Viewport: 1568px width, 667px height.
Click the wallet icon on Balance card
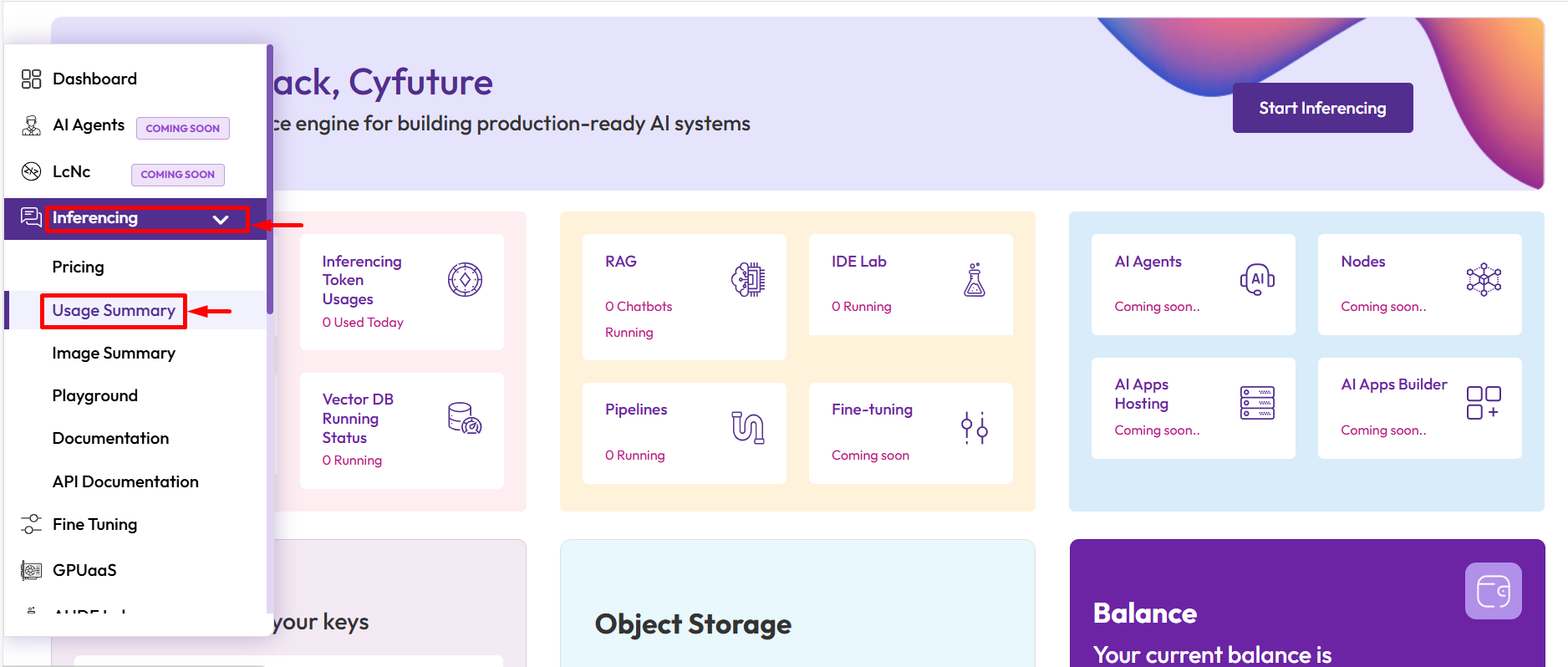click(x=1493, y=591)
